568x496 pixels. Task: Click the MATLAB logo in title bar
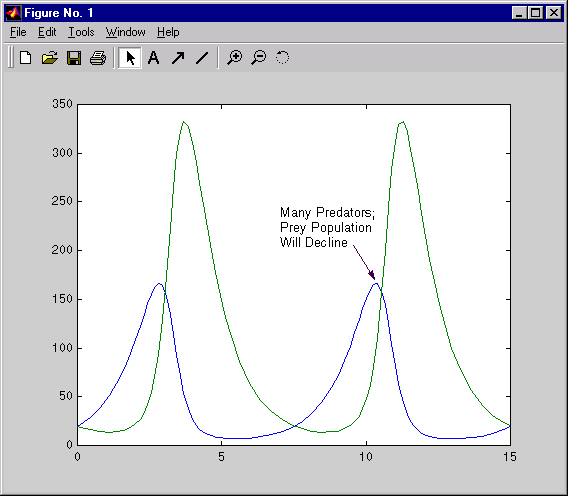click(13, 13)
